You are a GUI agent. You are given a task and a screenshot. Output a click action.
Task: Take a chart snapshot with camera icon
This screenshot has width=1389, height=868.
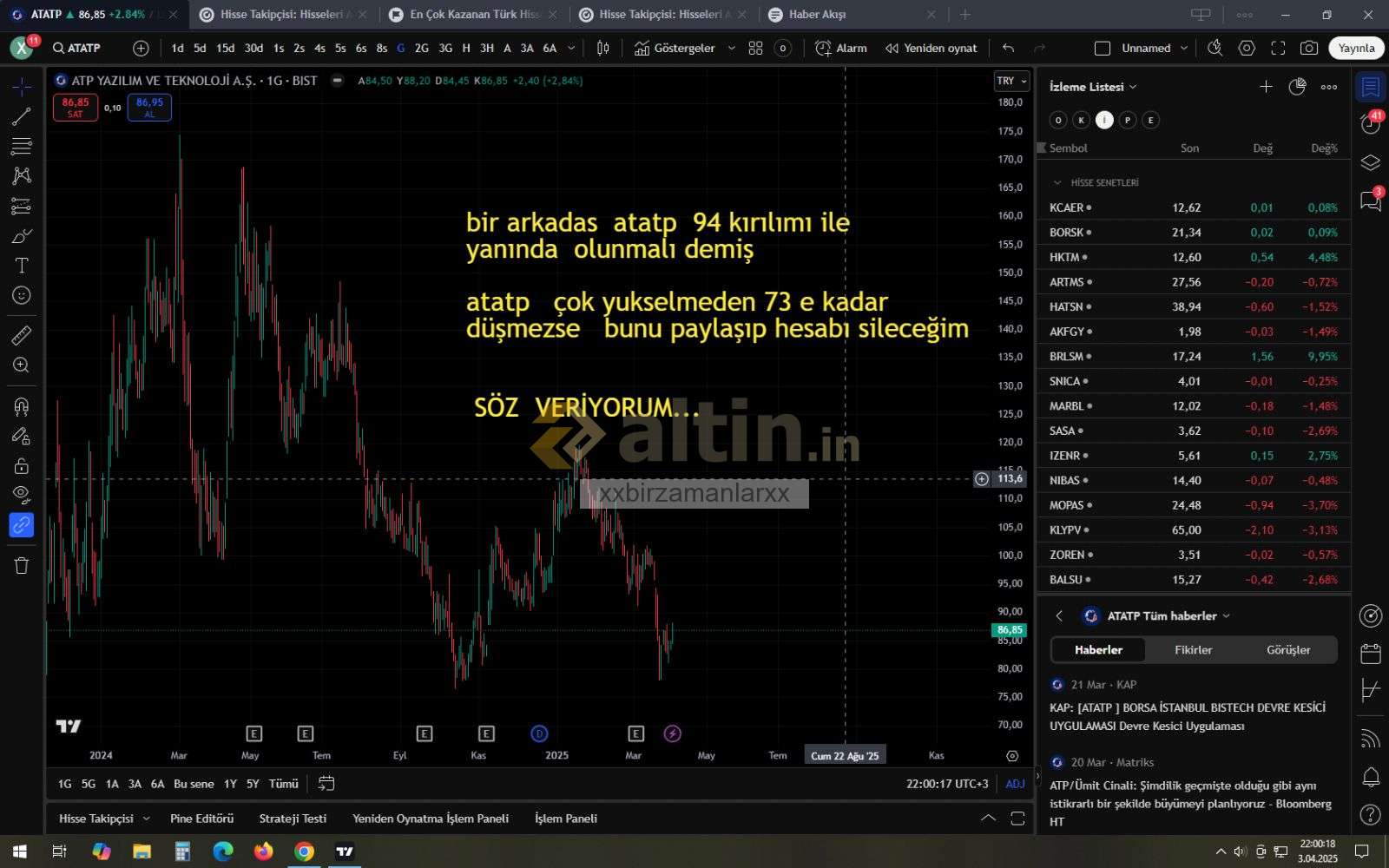pos(1309,48)
